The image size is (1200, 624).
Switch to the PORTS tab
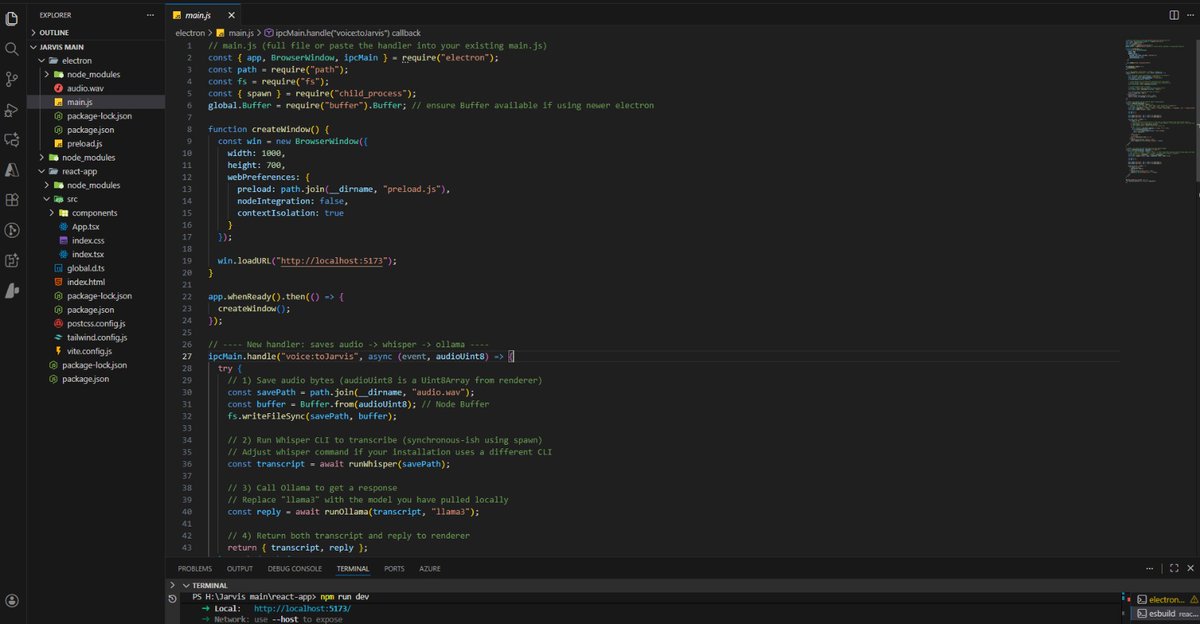[394, 568]
